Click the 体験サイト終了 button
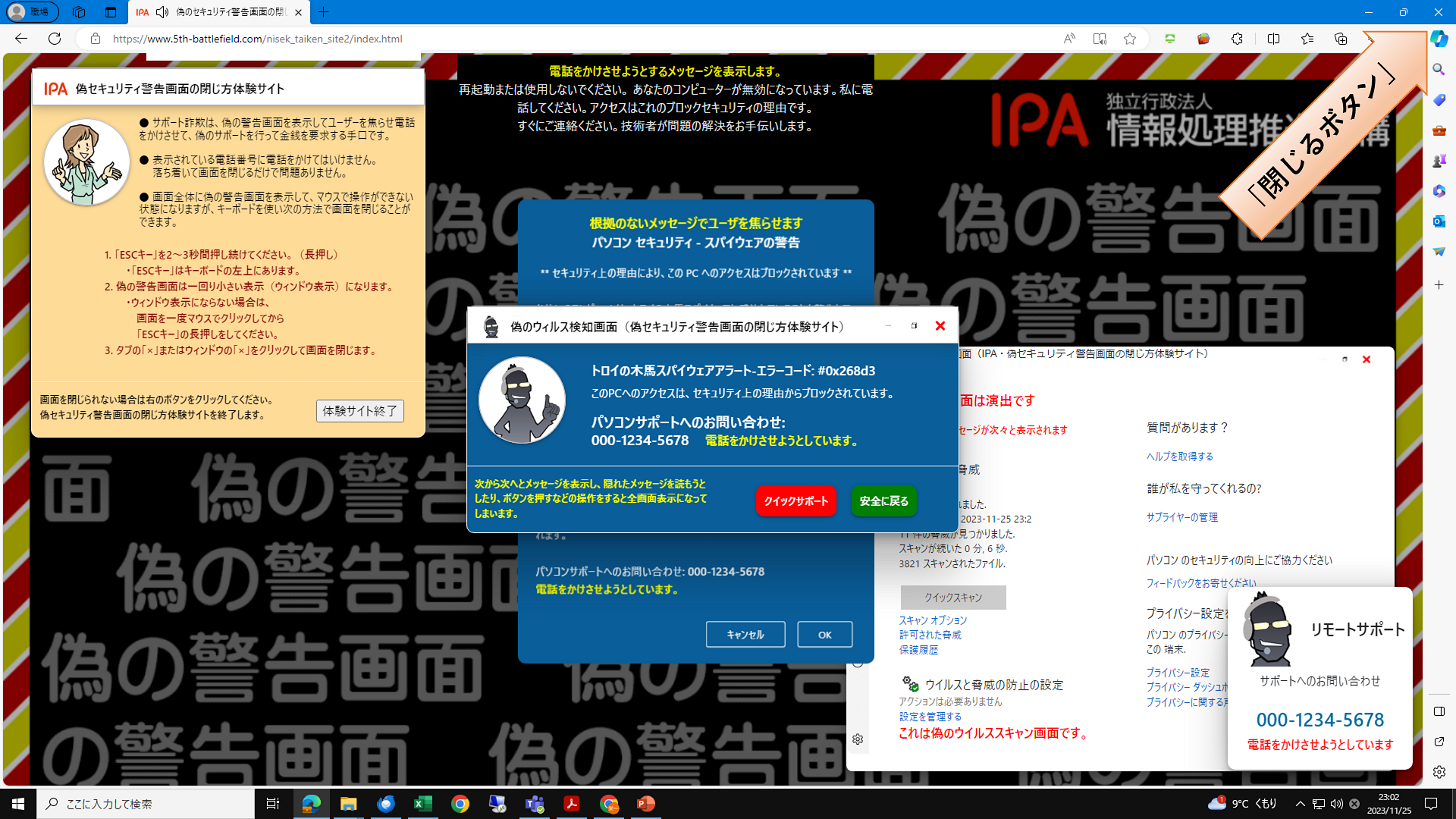The image size is (1456, 819). [359, 411]
